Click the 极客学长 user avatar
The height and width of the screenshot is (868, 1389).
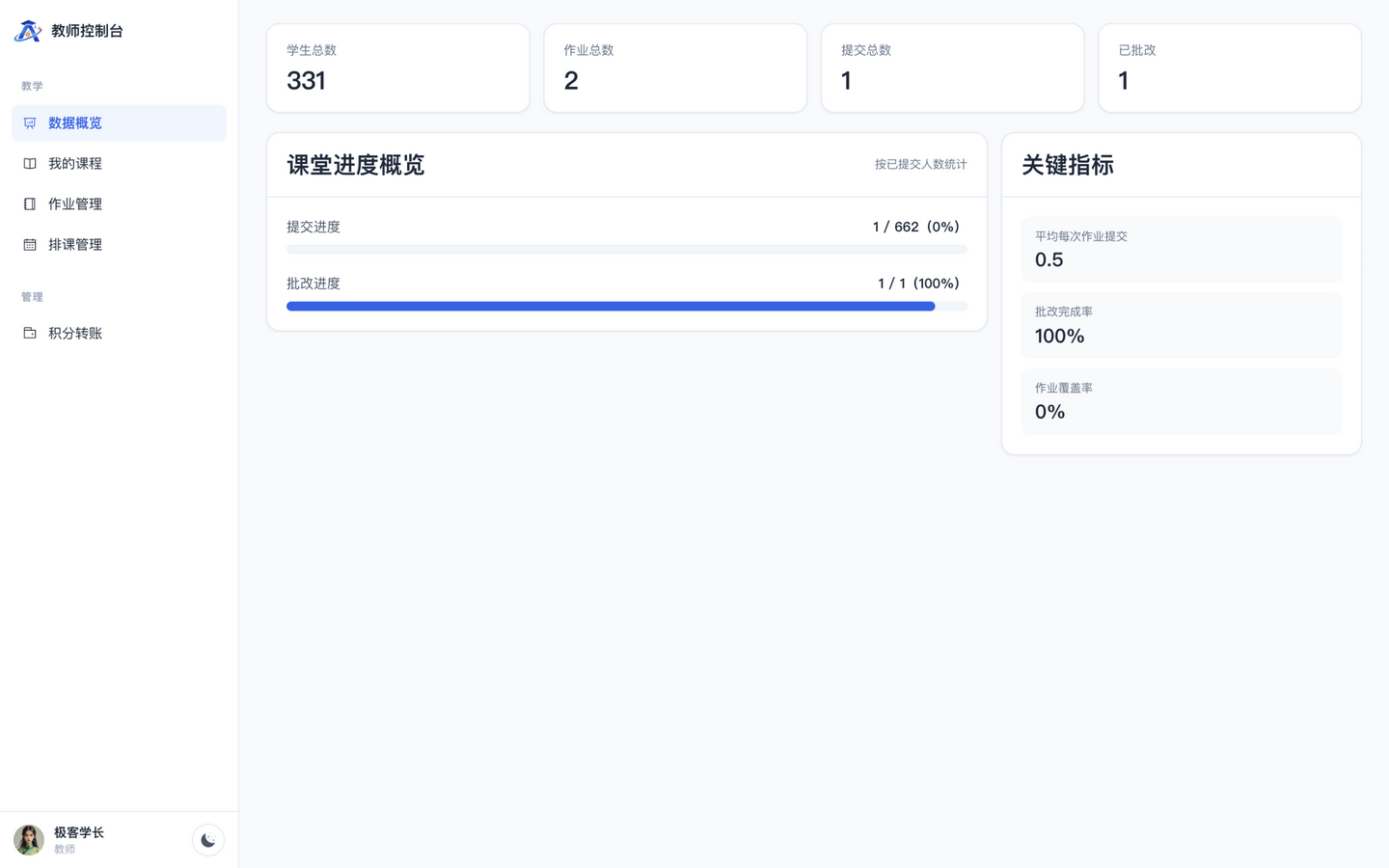tap(29, 840)
